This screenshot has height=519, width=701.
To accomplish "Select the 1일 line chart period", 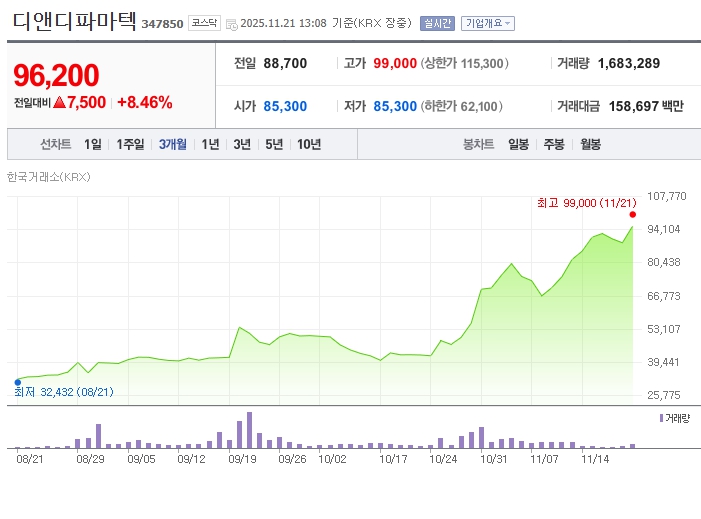I will click(93, 144).
